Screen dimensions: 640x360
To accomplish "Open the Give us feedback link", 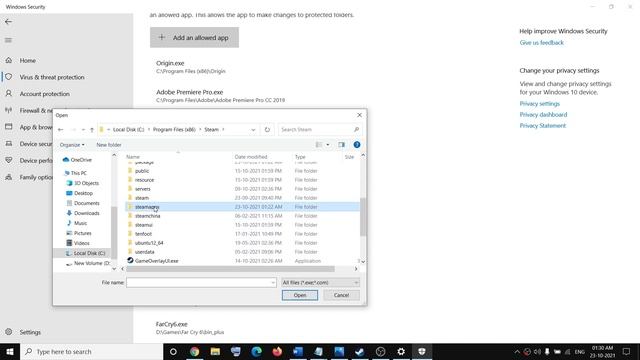I will coord(541,42).
